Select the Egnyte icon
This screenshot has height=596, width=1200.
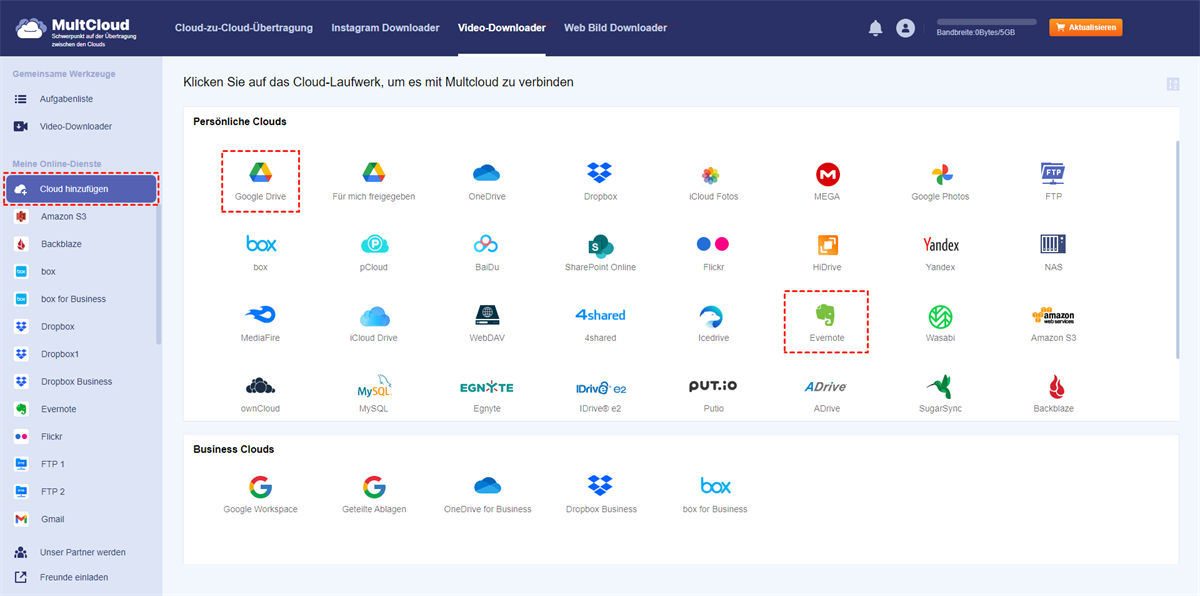tap(487, 387)
